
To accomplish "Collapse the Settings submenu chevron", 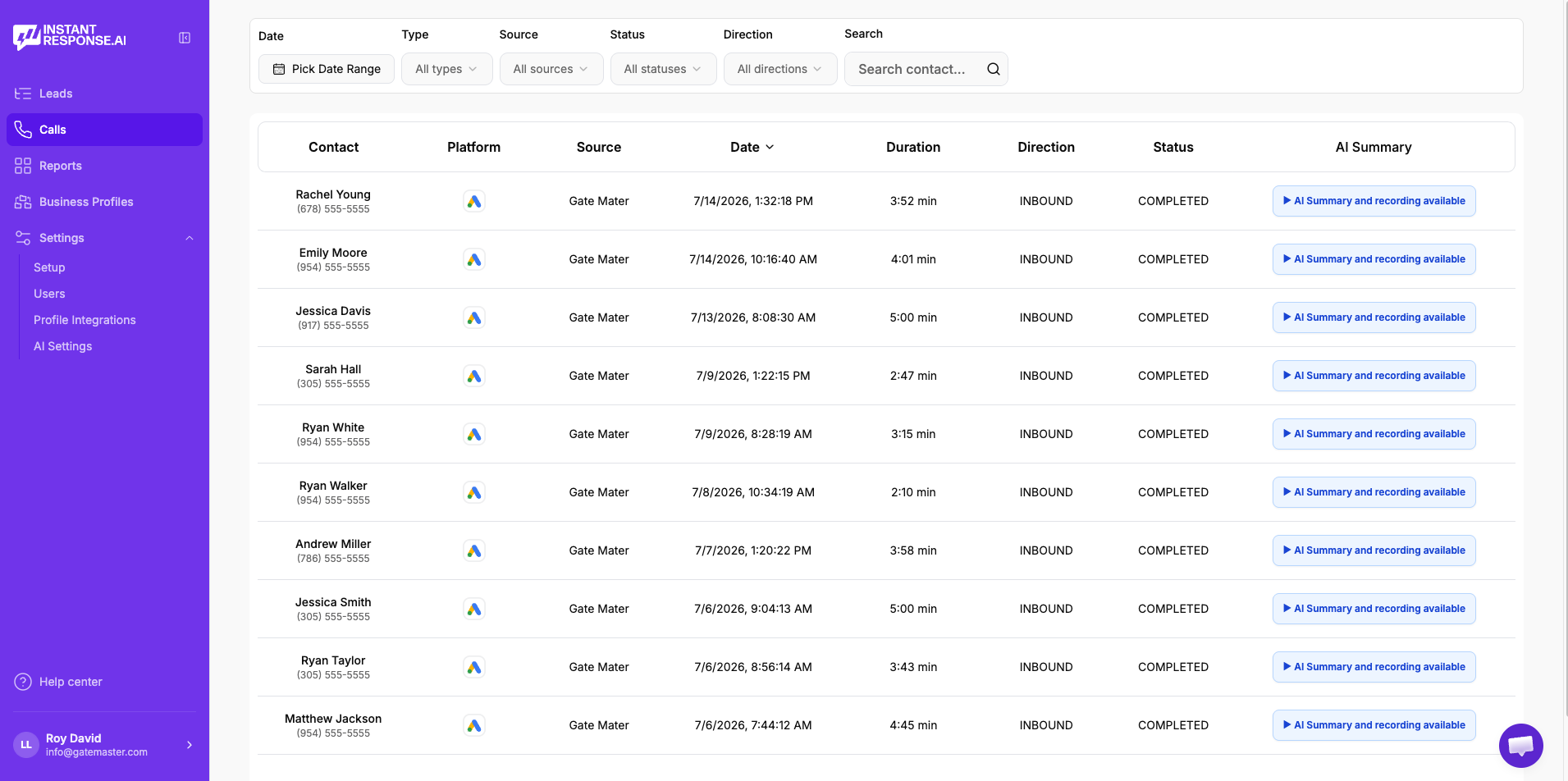I will (x=190, y=238).
